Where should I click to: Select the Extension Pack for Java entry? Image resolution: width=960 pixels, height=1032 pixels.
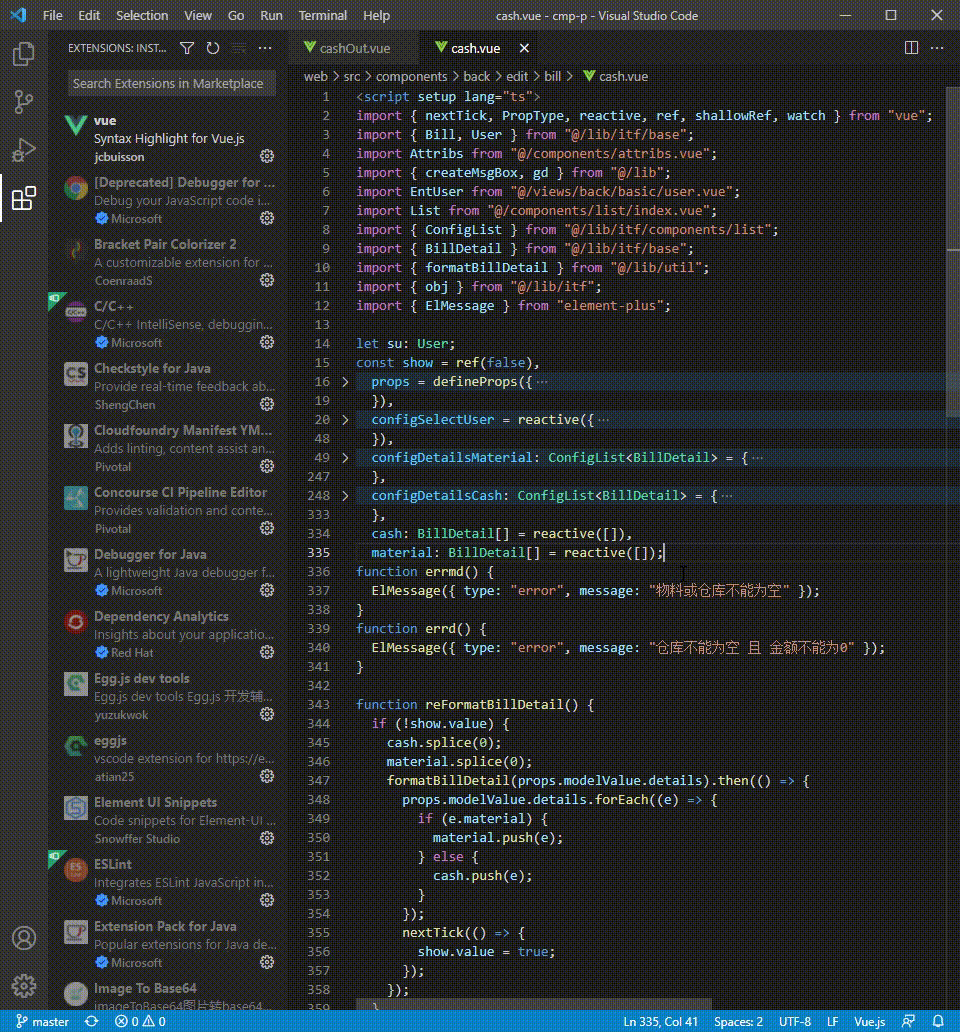(170, 944)
